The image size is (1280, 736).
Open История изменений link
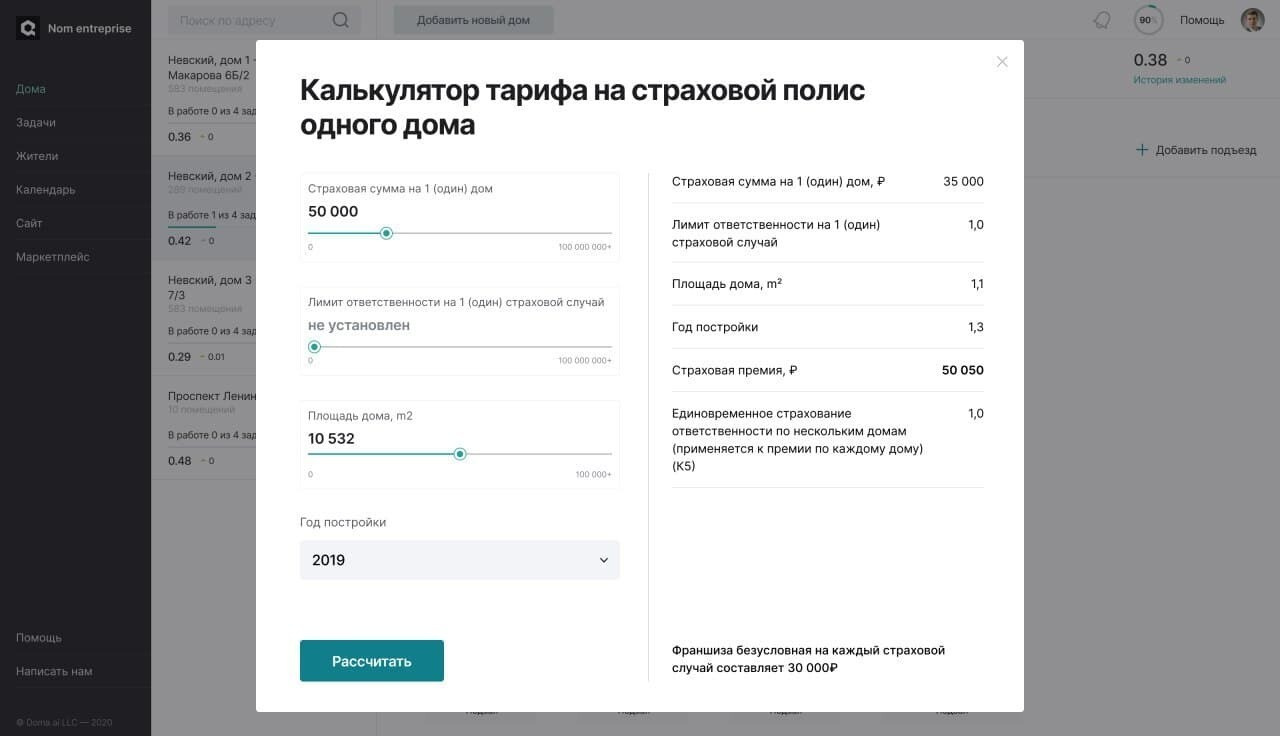coord(1179,80)
